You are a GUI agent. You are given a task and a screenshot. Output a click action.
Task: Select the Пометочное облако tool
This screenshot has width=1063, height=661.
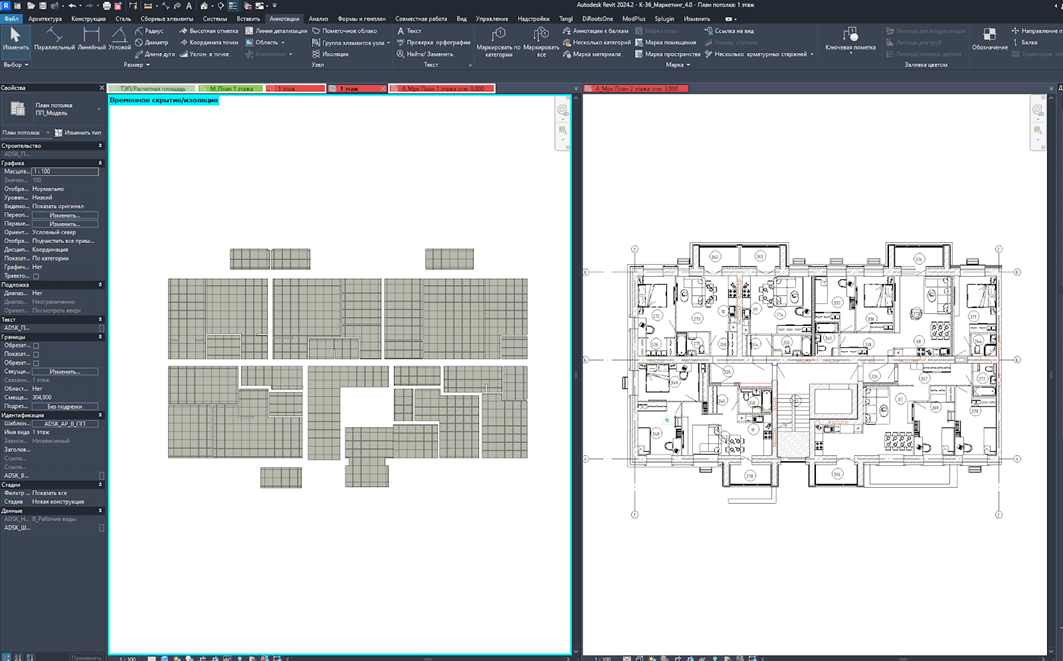click(344, 31)
